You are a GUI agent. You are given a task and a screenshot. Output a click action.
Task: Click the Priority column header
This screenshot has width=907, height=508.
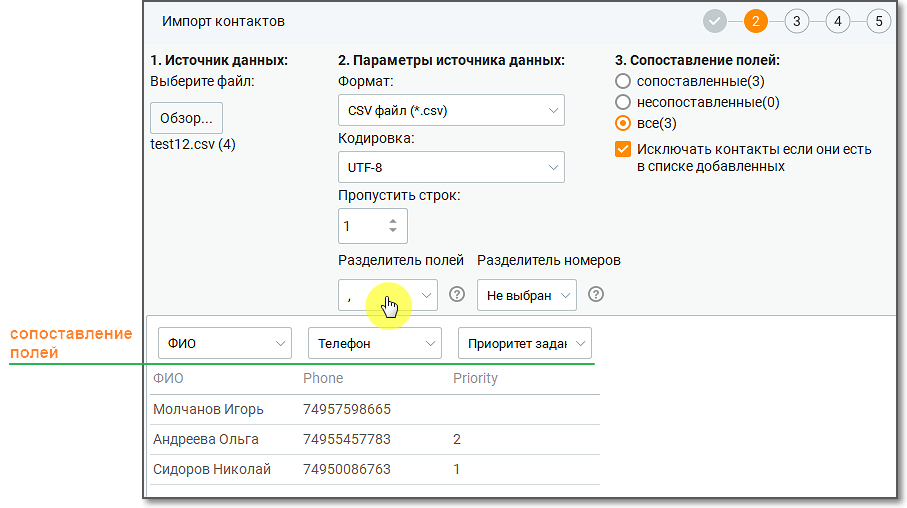coord(475,378)
